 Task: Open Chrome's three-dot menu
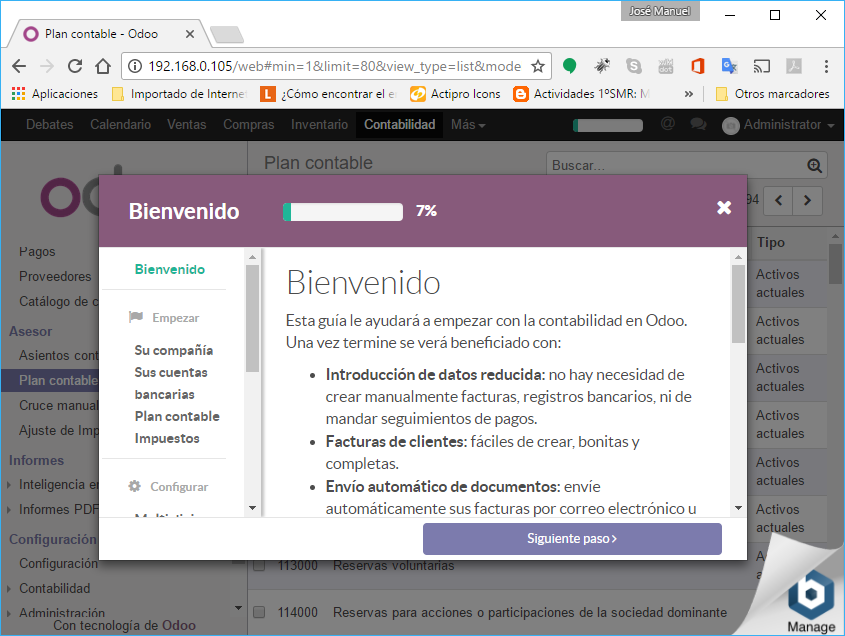pos(826,67)
